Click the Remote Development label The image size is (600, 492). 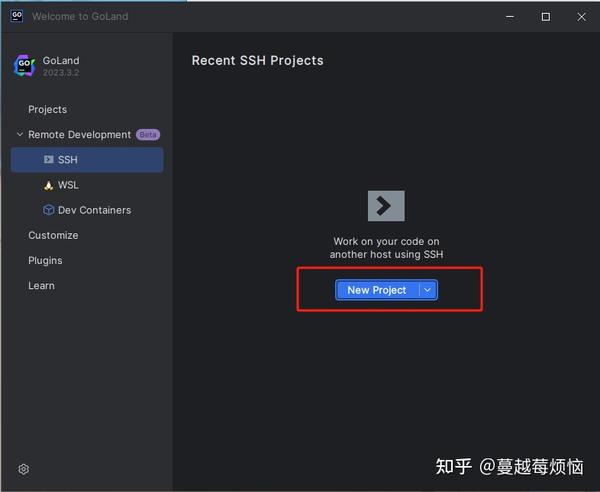80,135
